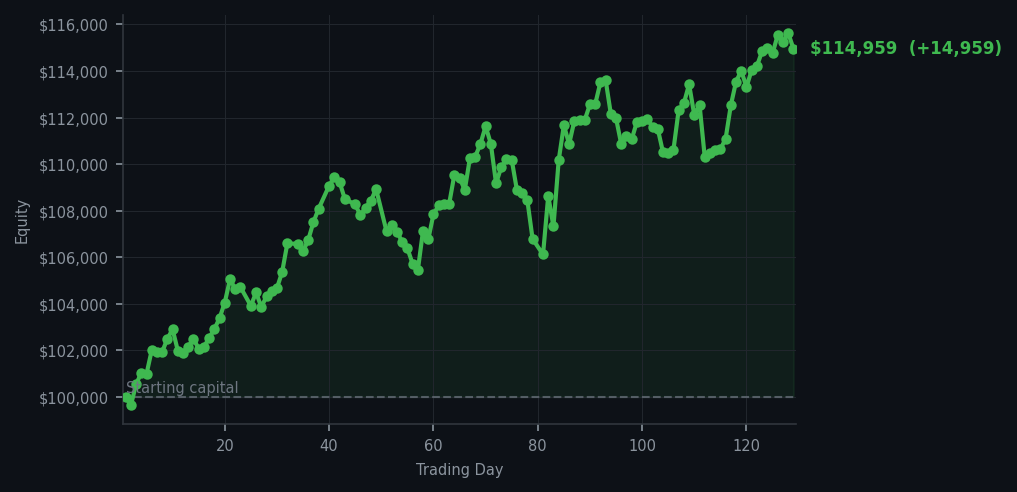Select the Starting capital annotation text
Screen dimensions: 1017x492
tap(182, 388)
